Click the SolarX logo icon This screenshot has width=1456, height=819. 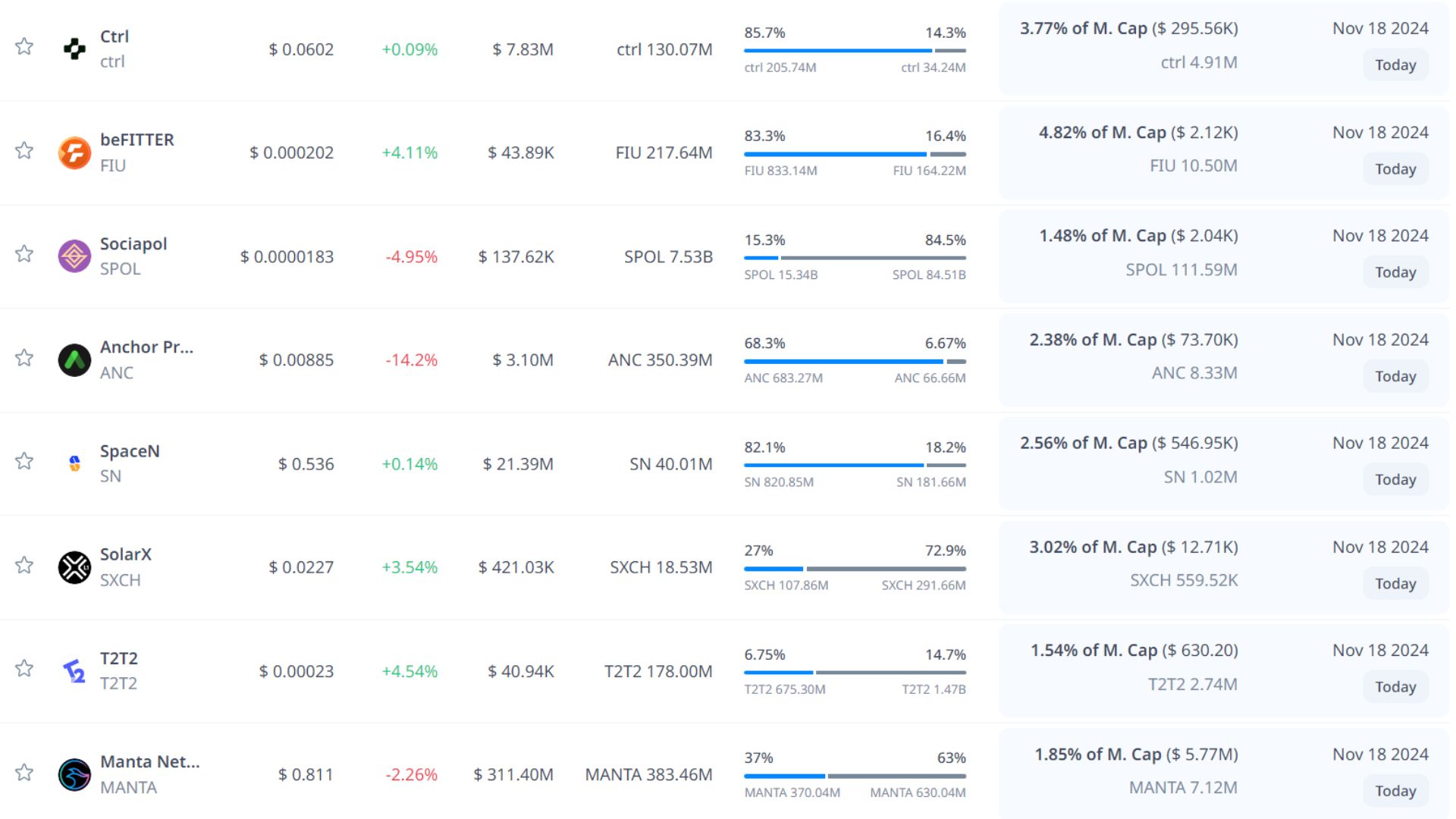(74, 567)
